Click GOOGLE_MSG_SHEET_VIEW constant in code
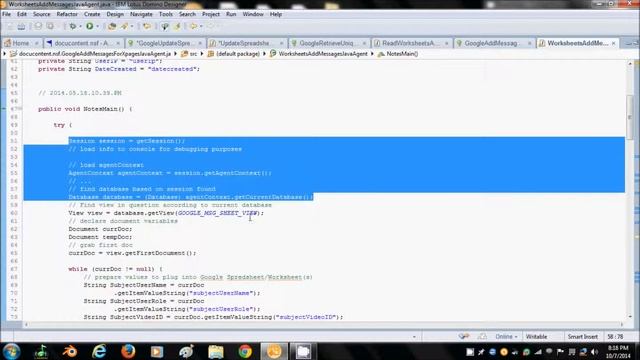The width and height of the screenshot is (640, 360). point(217,213)
